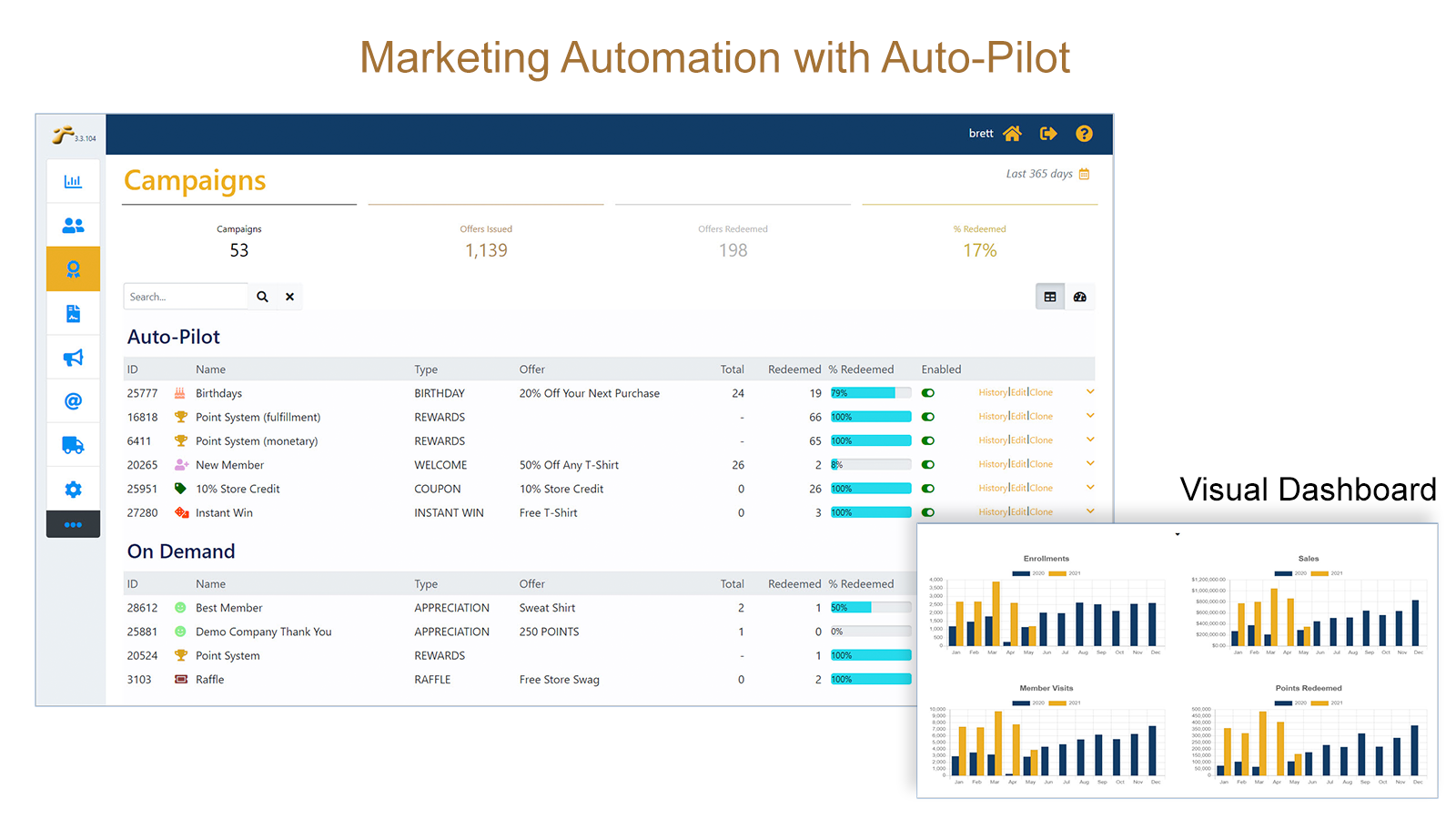Open History for New Member campaign
This screenshot has height=819, width=1456.
pyautogui.click(x=993, y=464)
